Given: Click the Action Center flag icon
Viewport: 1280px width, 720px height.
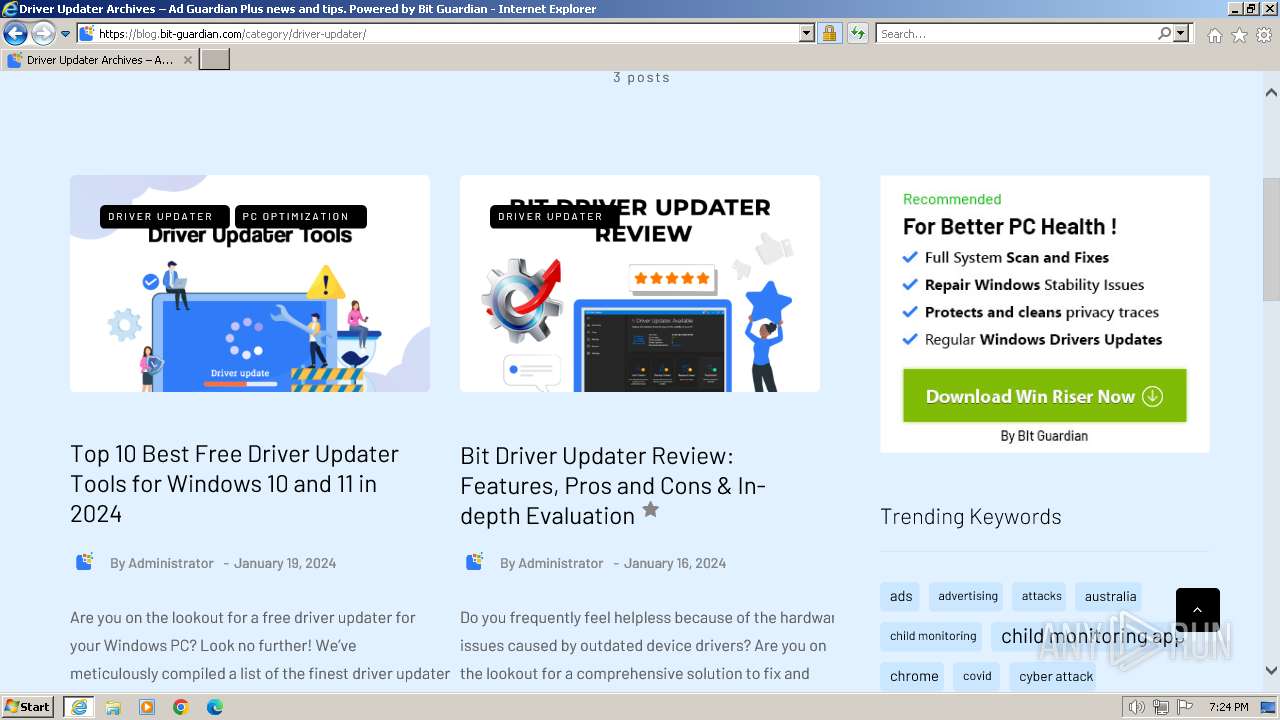Looking at the screenshot, I should tap(1184, 707).
